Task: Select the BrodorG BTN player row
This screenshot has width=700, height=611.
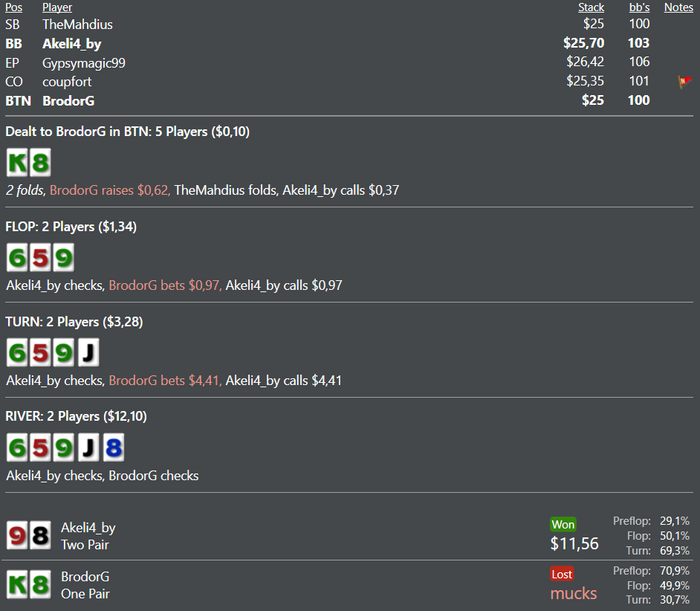Action: [349, 101]
